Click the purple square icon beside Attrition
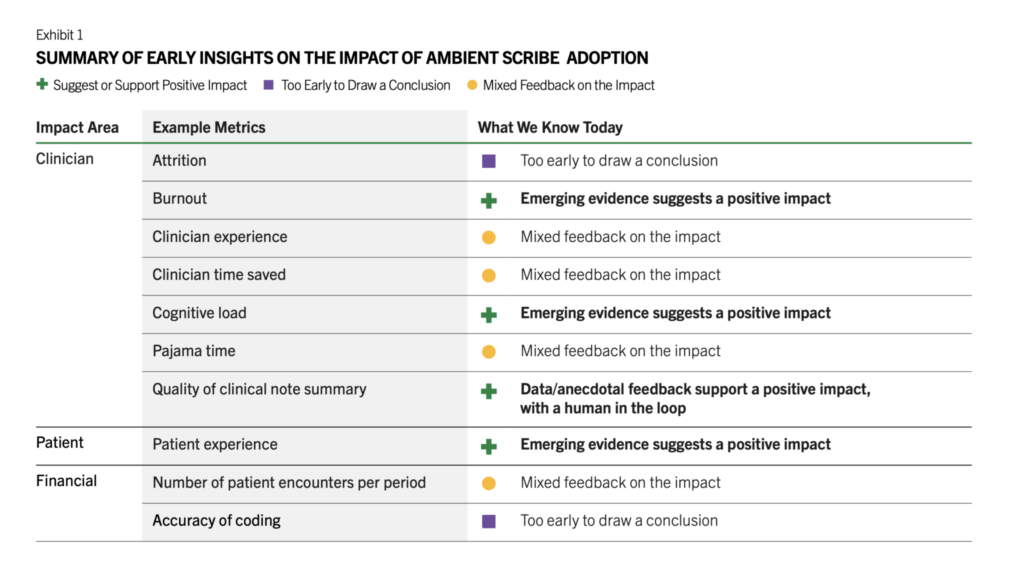Image resolution: width=1024 pixels, height=583 pixels. pos(488,161)
